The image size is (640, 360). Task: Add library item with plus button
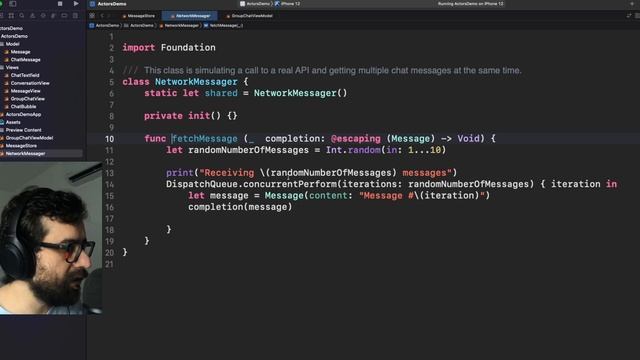pyautogui.click(x=632, y=4)
